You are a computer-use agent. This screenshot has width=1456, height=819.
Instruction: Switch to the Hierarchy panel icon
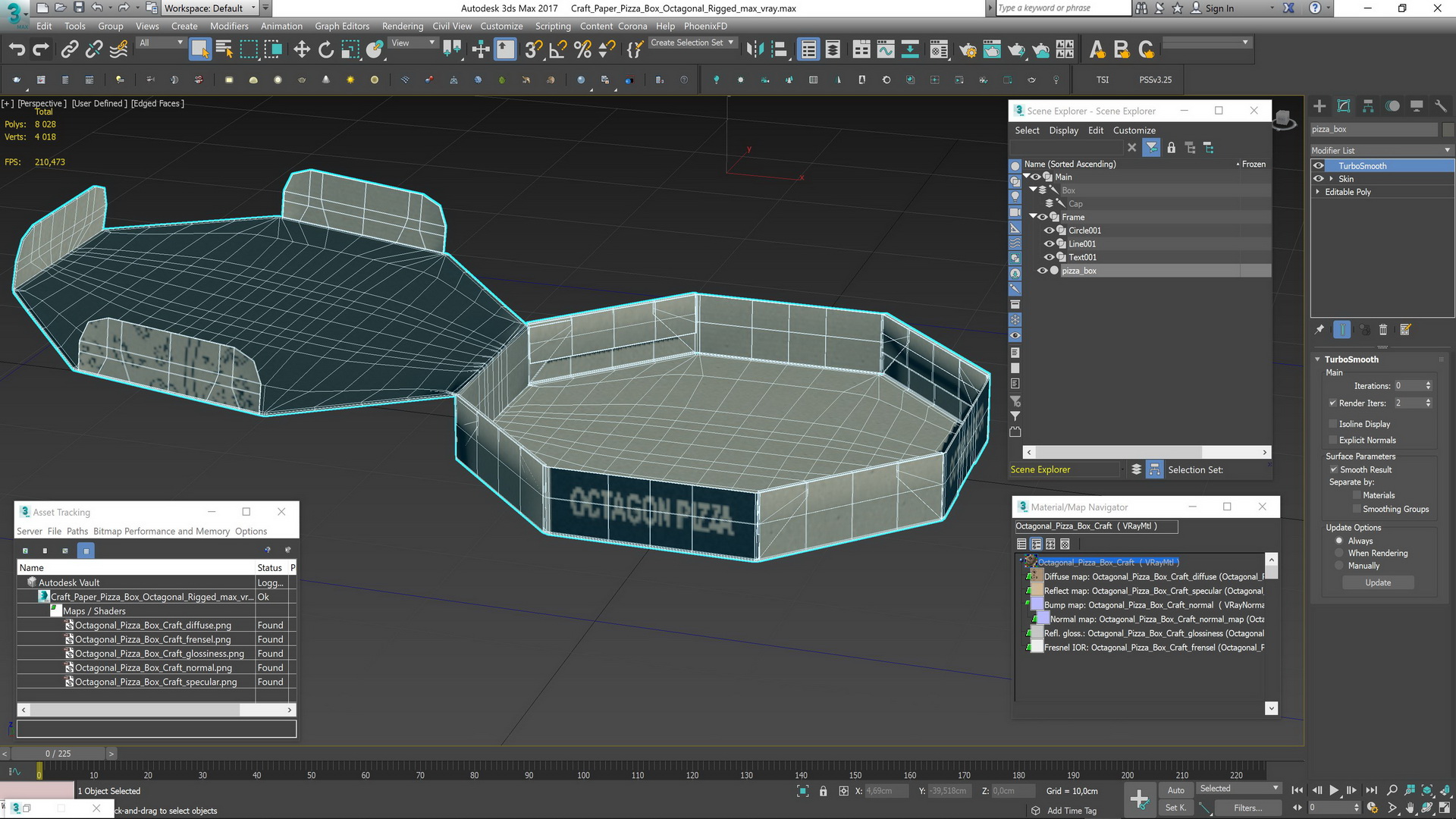[x=1368, y=106]
